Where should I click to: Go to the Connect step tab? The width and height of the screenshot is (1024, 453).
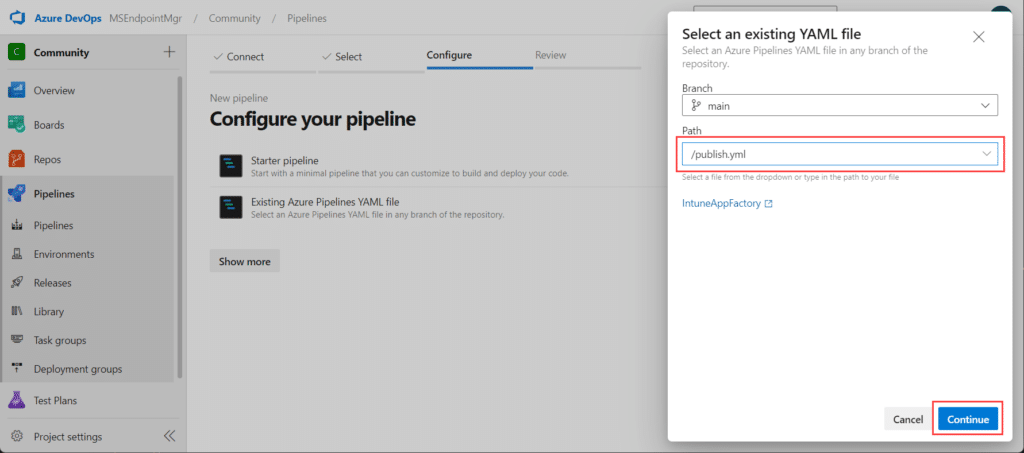tap(263, 57)
